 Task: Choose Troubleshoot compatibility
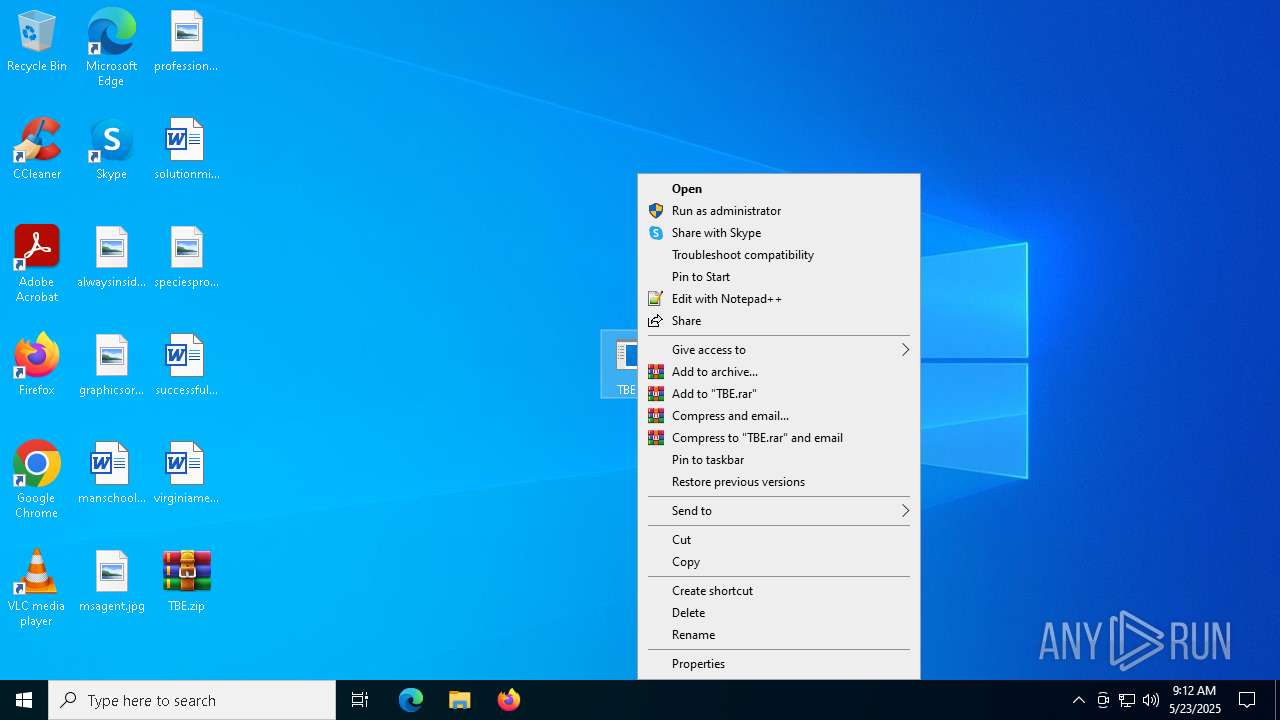click(779, 255)
